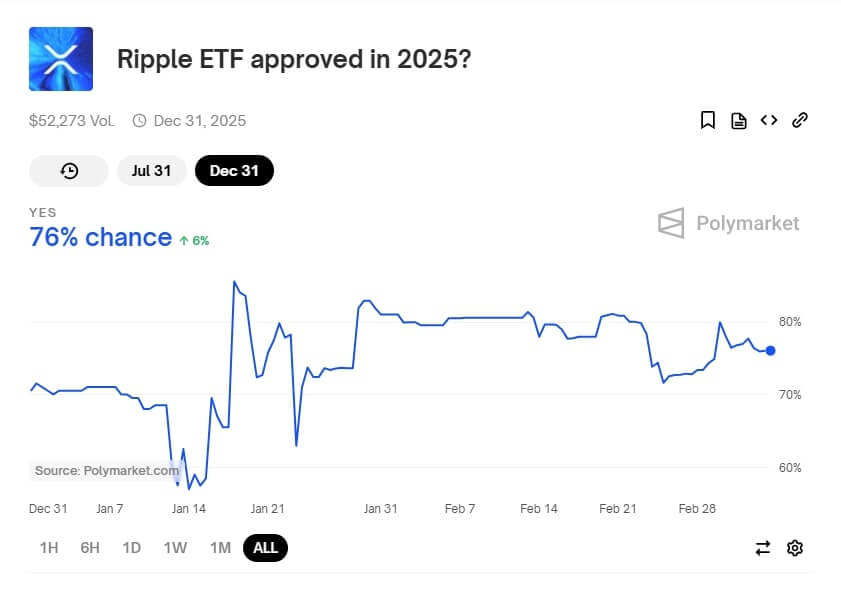Click the Polymarket logo watermark

729,223
